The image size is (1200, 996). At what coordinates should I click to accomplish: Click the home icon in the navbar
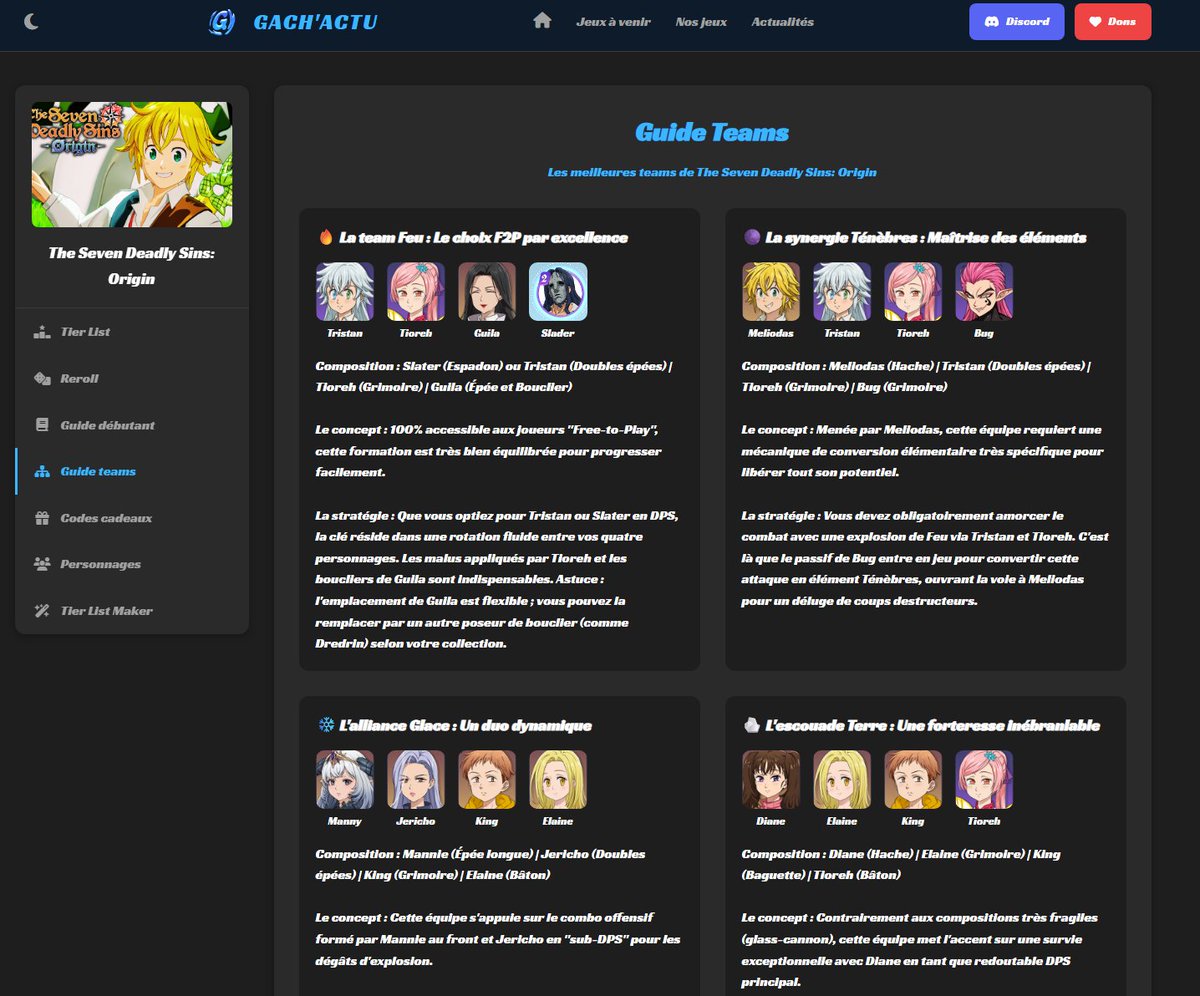[x=541, y=19]
